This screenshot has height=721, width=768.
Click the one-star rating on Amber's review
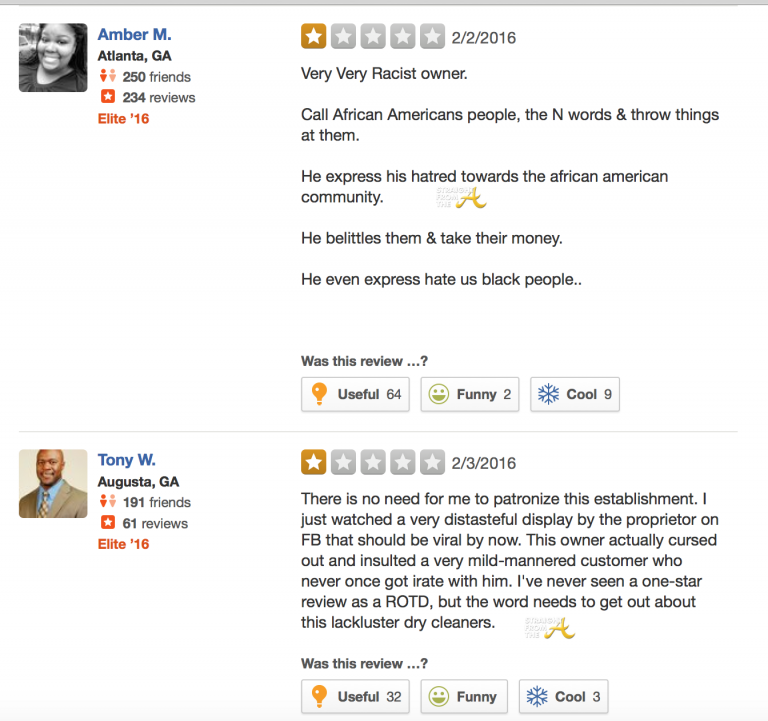click(313, 37)
